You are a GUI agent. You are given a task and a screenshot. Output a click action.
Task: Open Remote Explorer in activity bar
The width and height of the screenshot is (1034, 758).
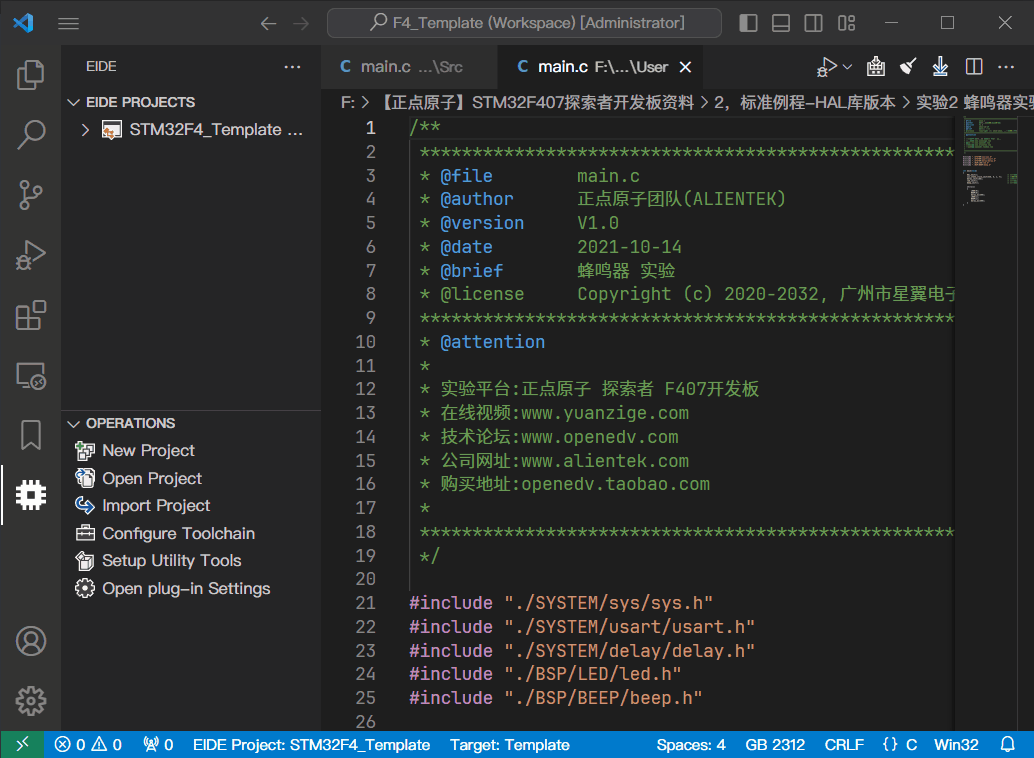(x=31, y=376)
